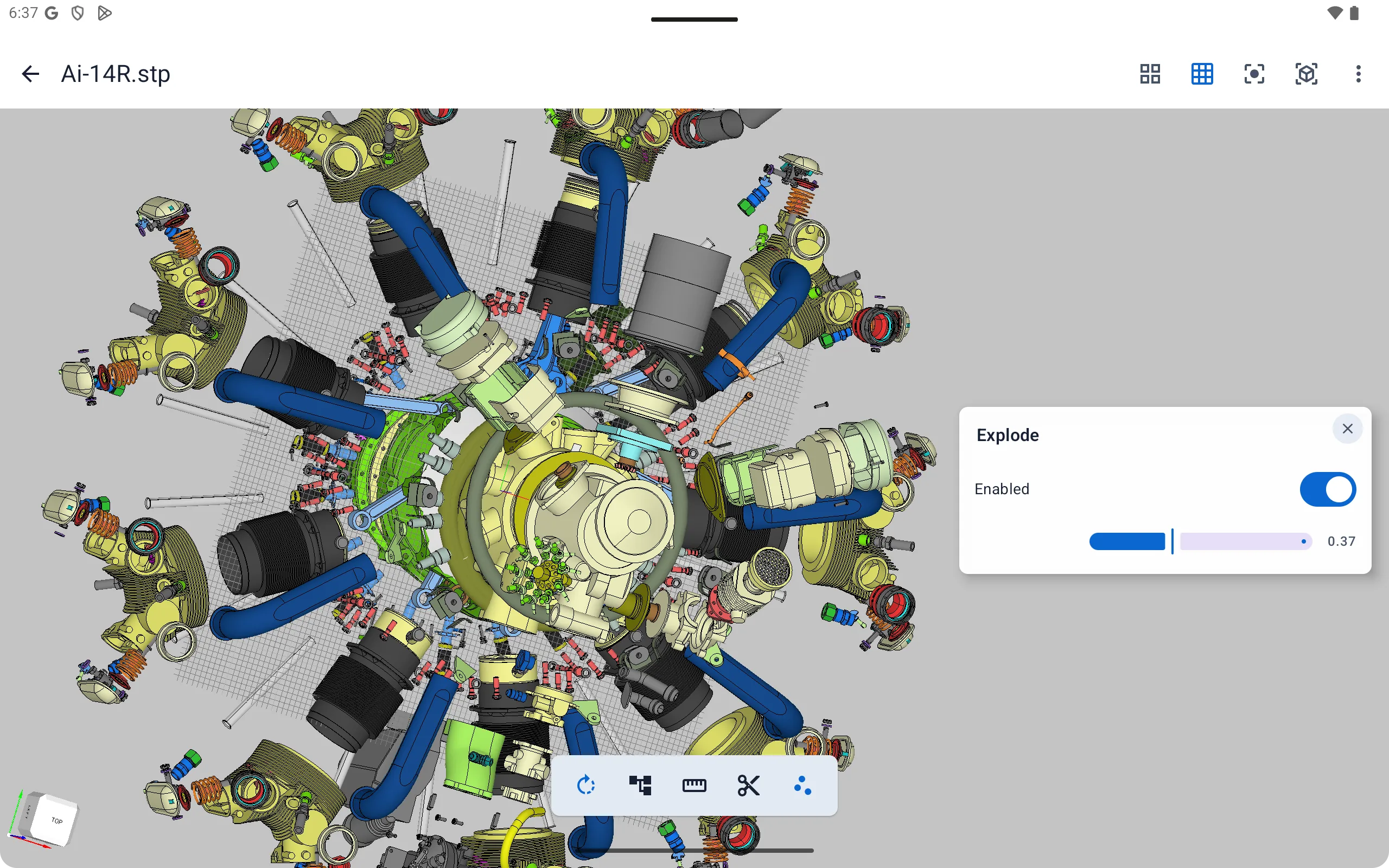Tap the Google G status bar icon

pyautogui.click(x=52, y=13)
